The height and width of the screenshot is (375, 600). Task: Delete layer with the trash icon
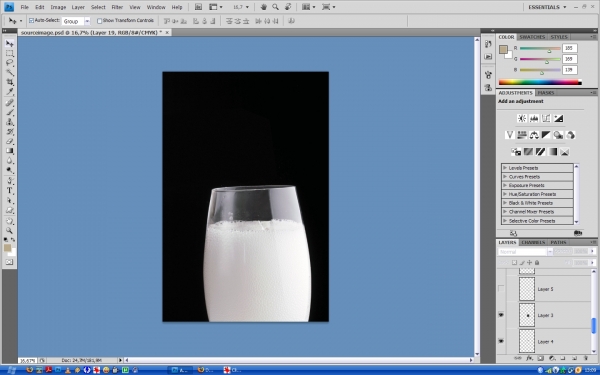coord(586,359)
